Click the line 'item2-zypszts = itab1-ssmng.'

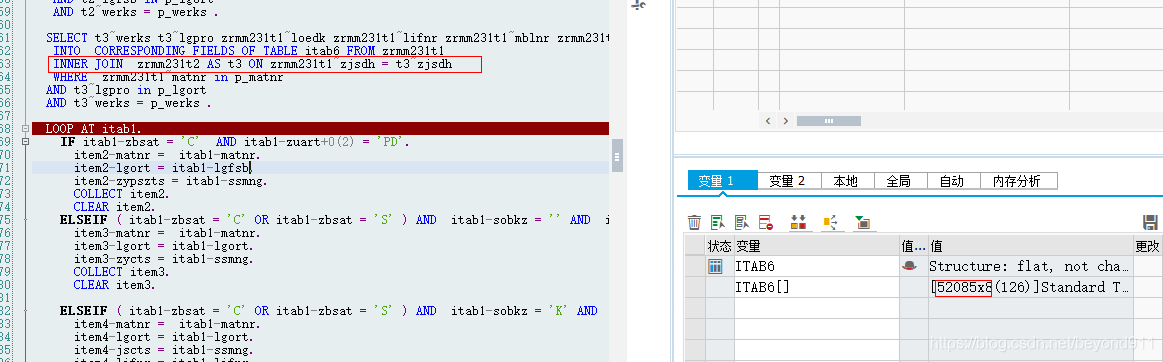click(x=171, y=181)
